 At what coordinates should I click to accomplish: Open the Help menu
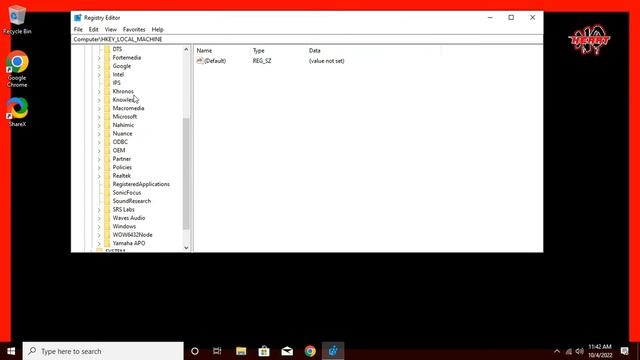158,29
